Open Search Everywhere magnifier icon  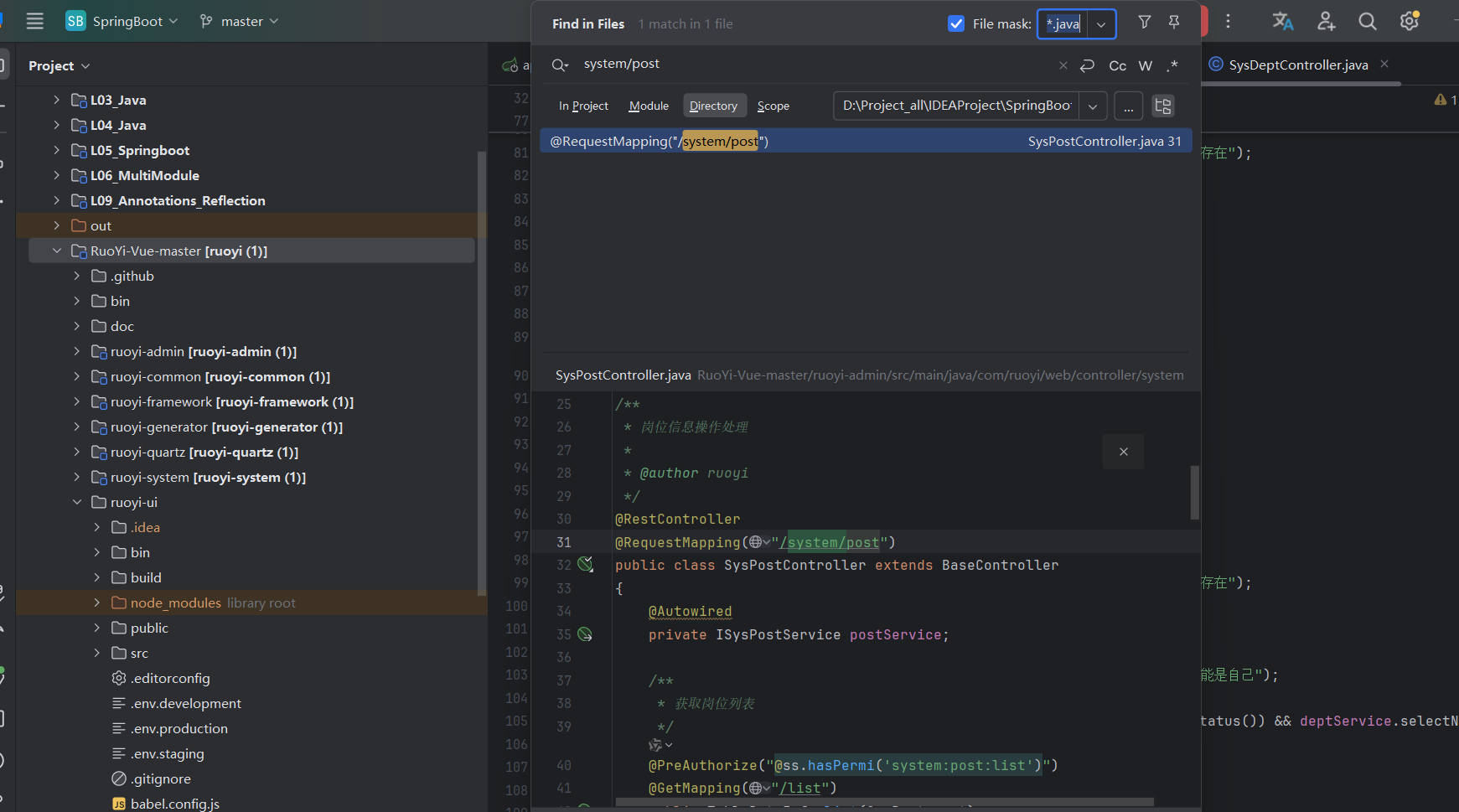point(1368,22)
